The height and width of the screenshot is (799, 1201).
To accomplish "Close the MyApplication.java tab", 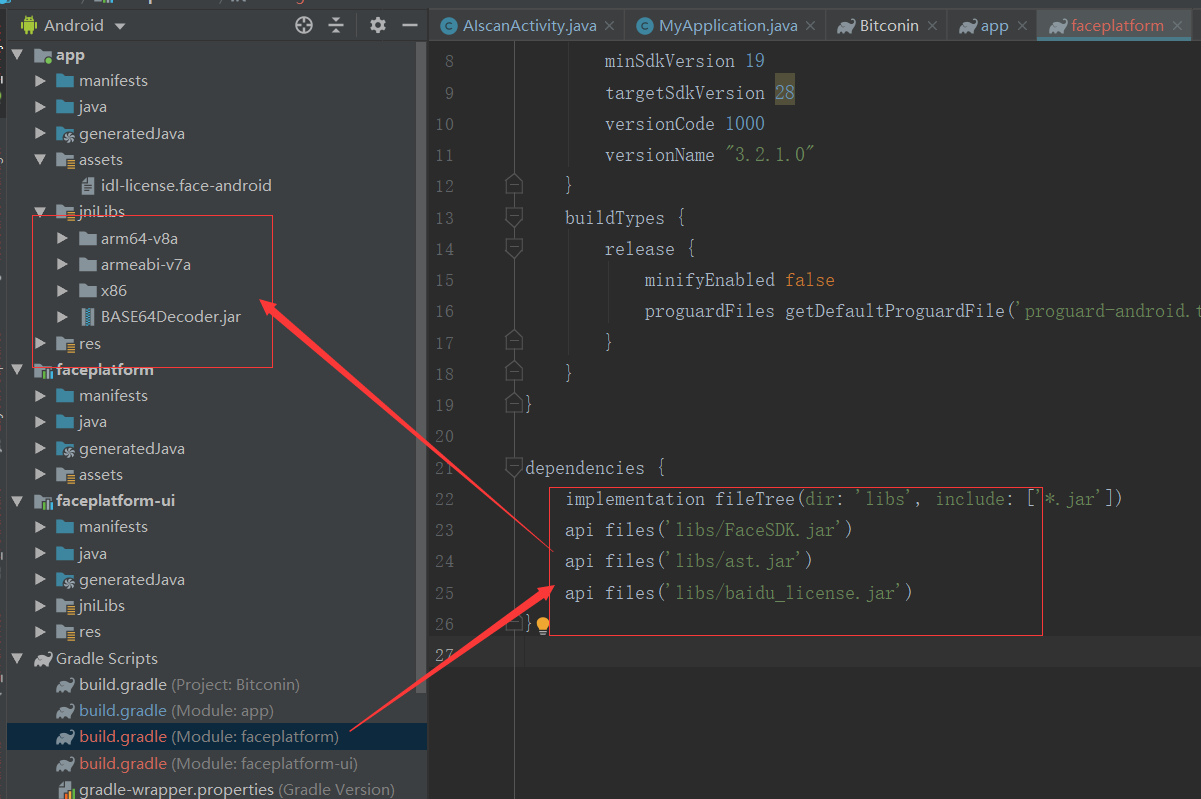I will (x=810, y=26).
